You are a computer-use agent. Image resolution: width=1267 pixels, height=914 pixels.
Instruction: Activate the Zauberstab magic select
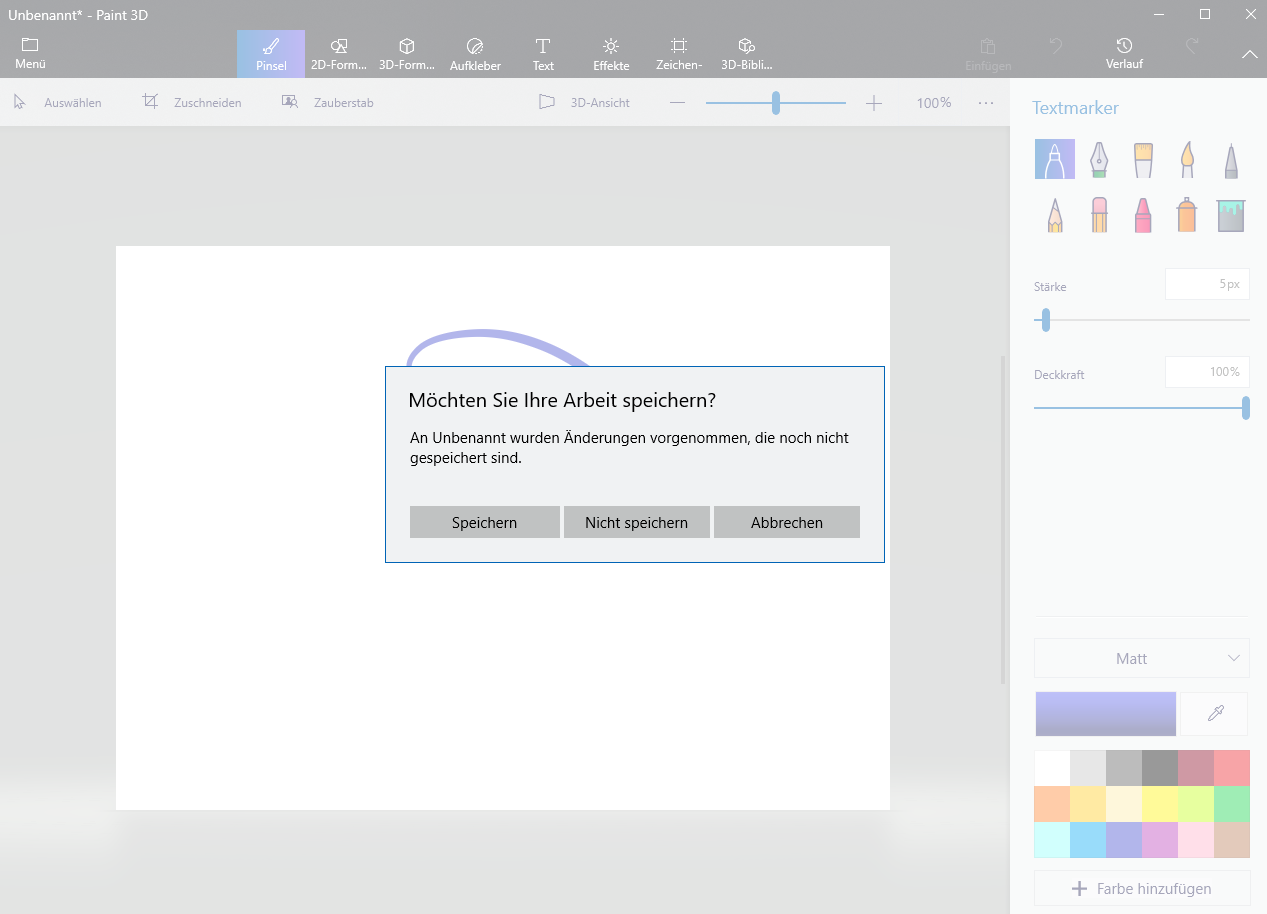tap(328, 102)
